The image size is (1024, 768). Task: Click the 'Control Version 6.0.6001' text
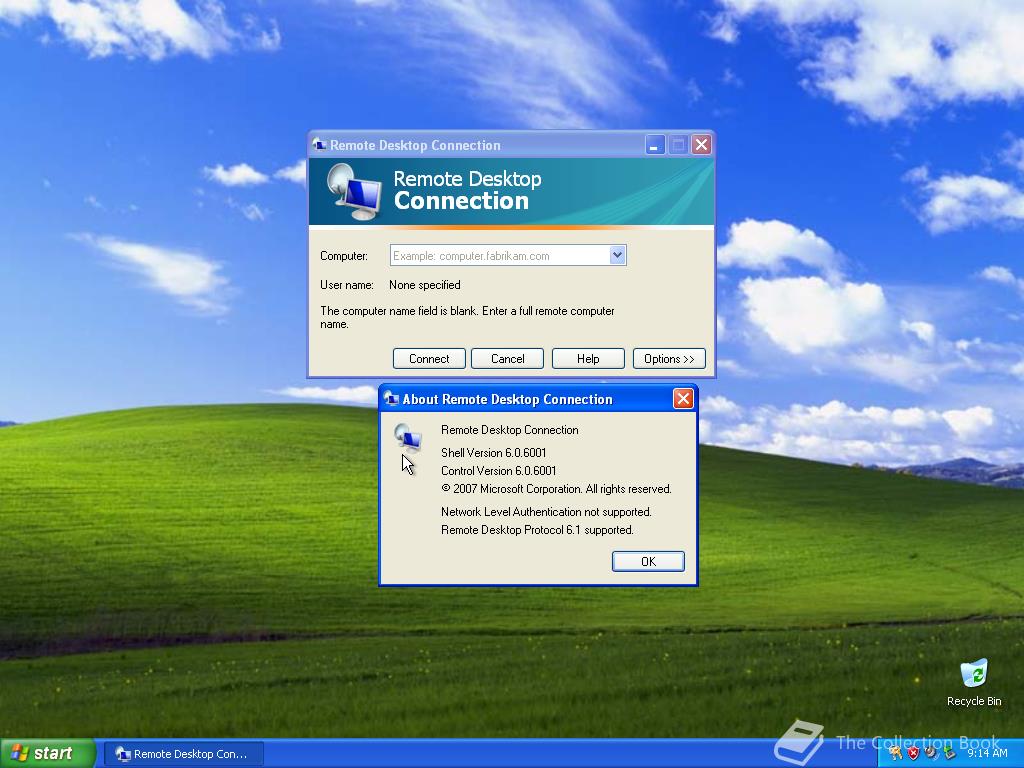coord(498,471)
